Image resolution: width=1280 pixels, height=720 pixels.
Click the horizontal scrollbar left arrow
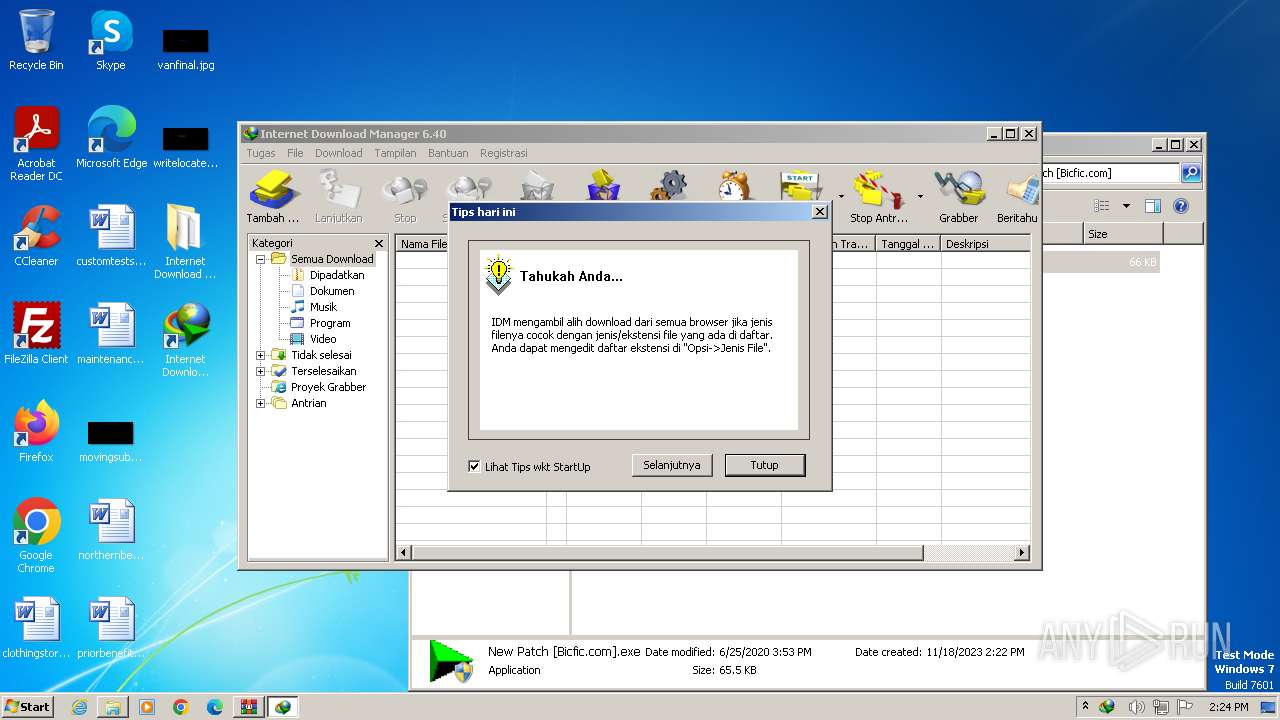pyautogui.click(x=404, y=552)
